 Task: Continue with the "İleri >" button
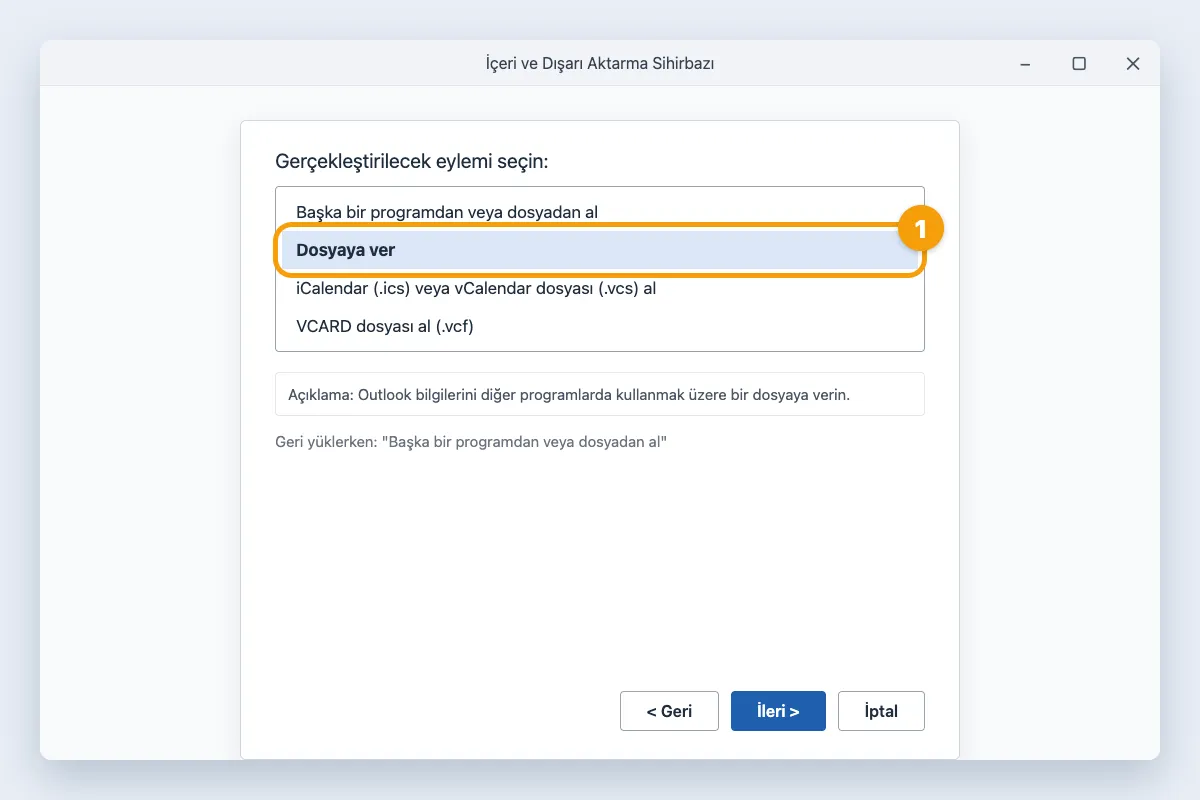click(x=778, y=711)
